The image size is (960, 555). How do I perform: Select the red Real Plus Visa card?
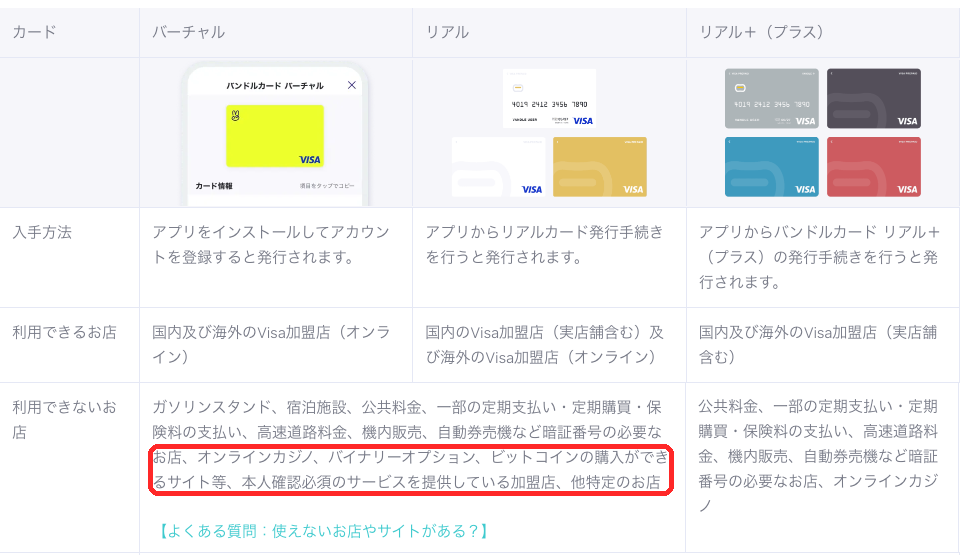coord(874,167)
